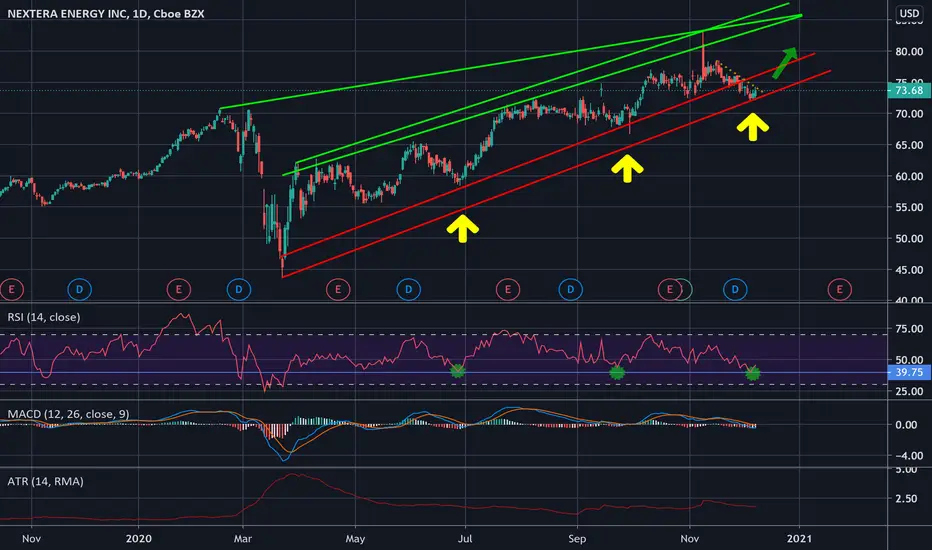Click the 39.75 RSI value label
Viewport: 932px width, 550px height.
(x=909, y=372)
